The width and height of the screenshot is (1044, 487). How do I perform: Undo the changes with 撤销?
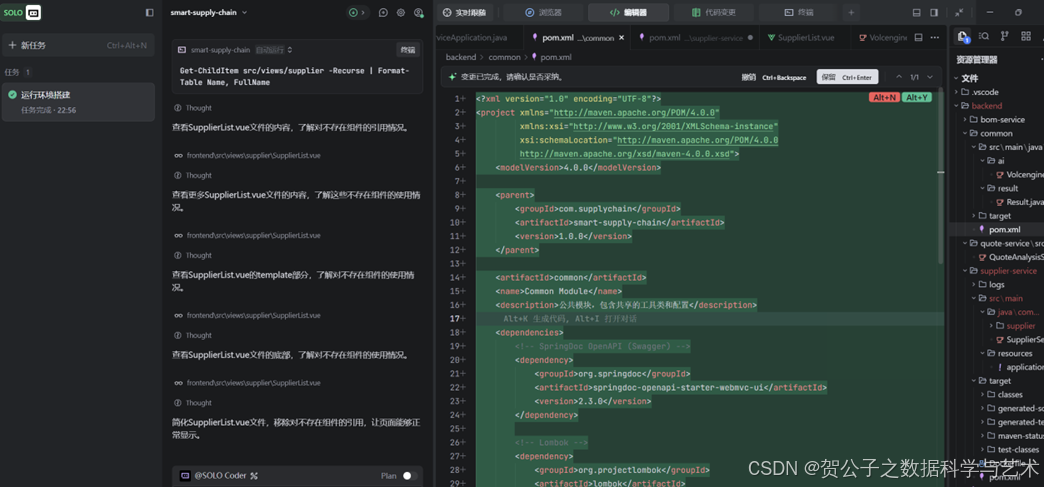coord(774,77)
